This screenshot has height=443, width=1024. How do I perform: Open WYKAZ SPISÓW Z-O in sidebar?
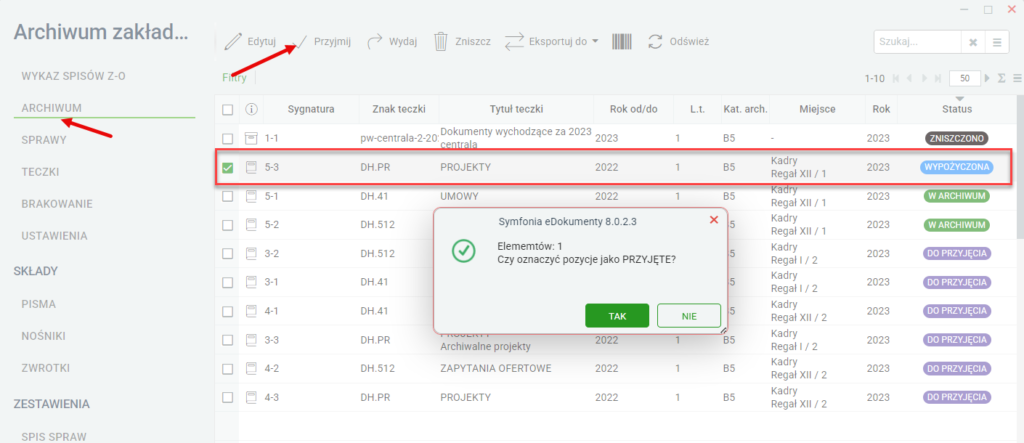pyautogui.click(x=73, y=76)
